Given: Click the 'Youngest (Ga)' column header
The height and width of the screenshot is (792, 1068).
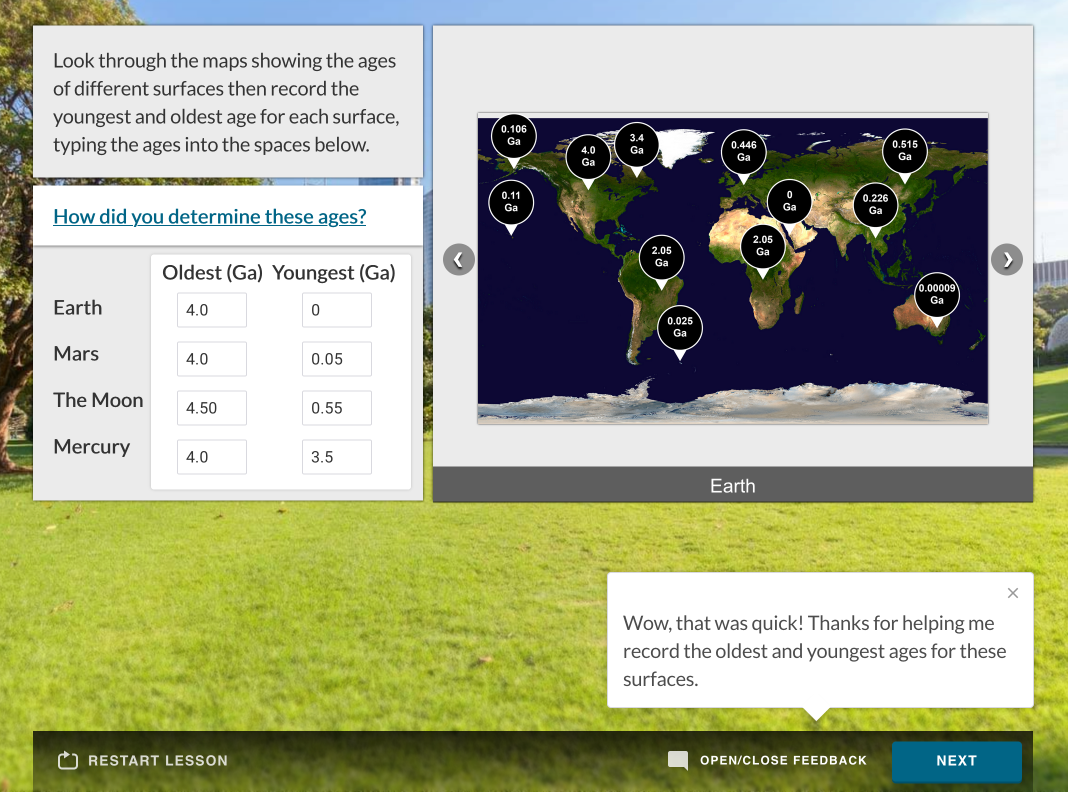Looking at the screenshot, I should point(334,272).
